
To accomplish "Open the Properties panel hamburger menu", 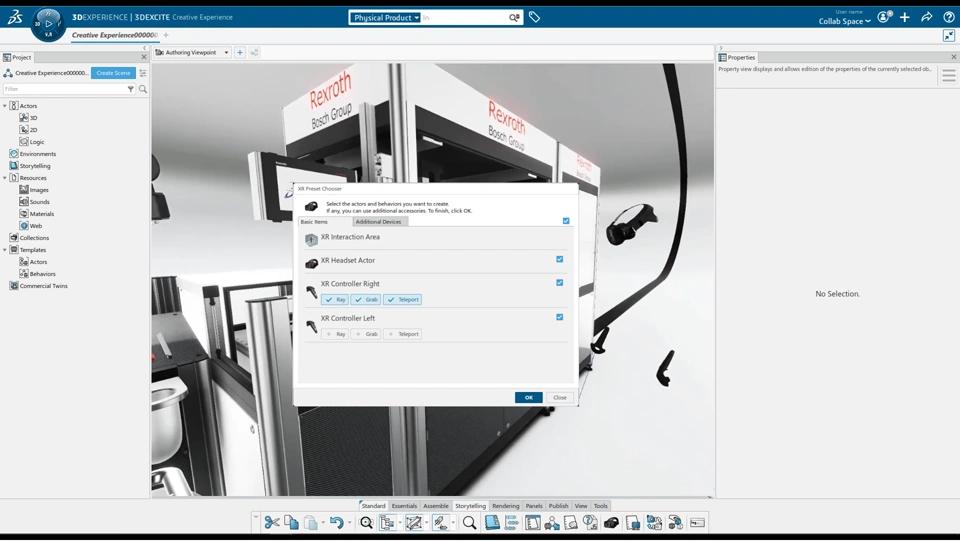I will point(949,76).
